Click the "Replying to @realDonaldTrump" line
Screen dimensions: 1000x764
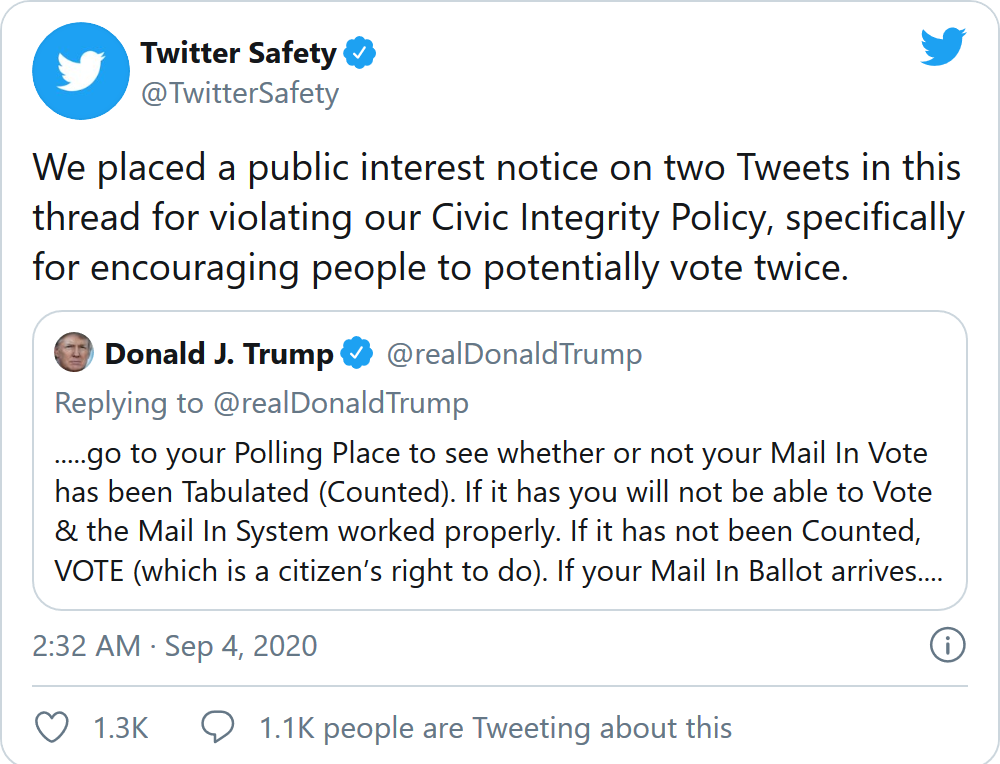pos(261,403)
